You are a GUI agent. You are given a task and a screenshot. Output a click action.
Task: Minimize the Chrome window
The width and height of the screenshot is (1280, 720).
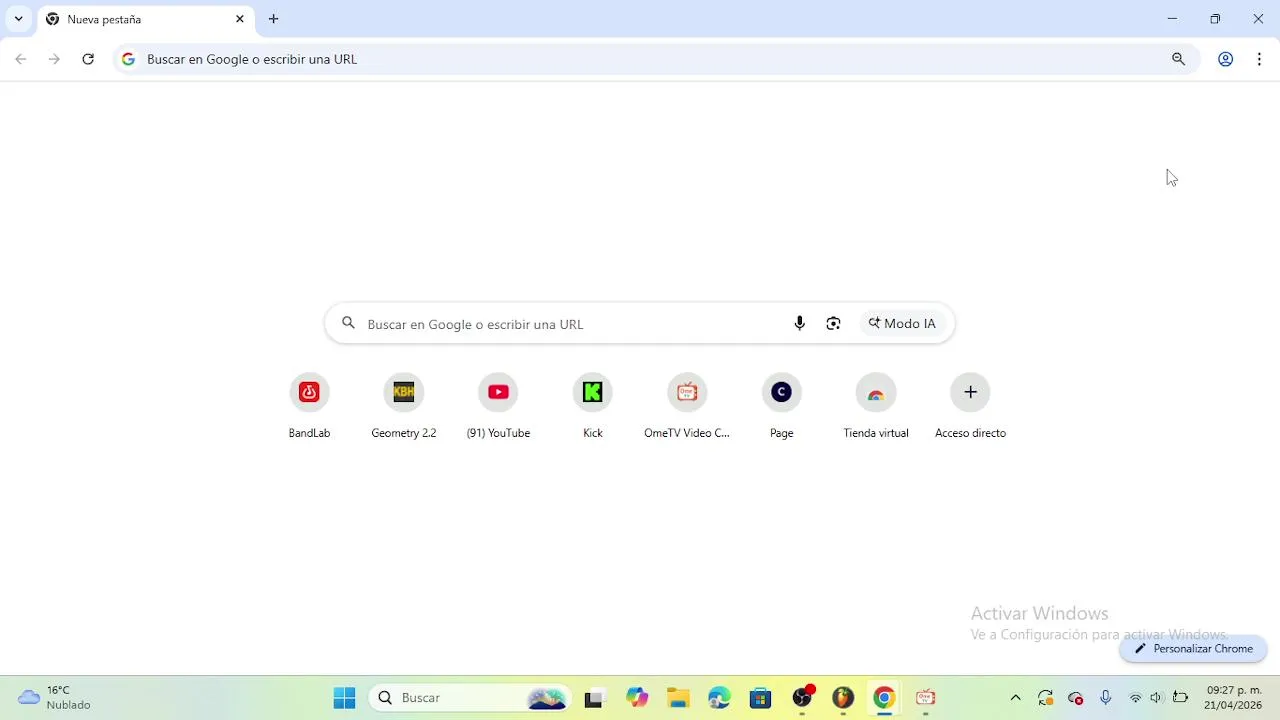(1172, 19)
